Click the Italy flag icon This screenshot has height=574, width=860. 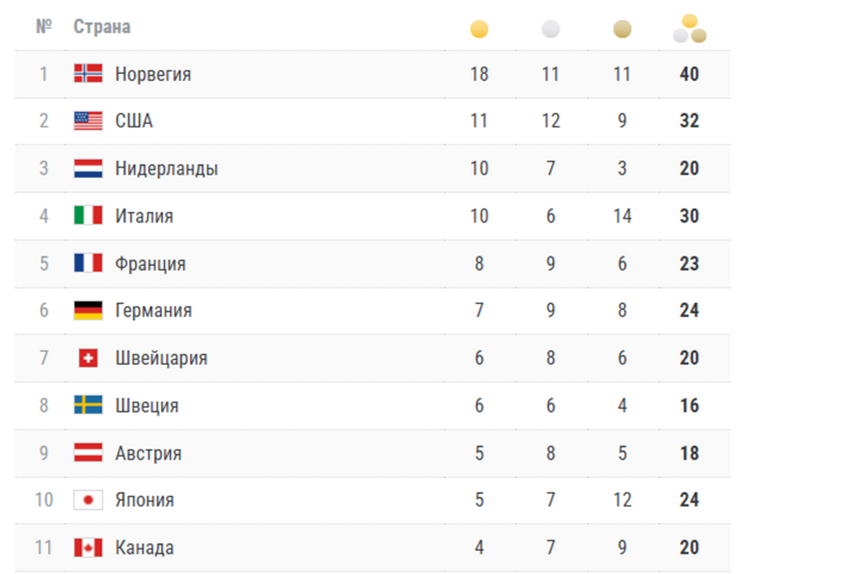88,216
